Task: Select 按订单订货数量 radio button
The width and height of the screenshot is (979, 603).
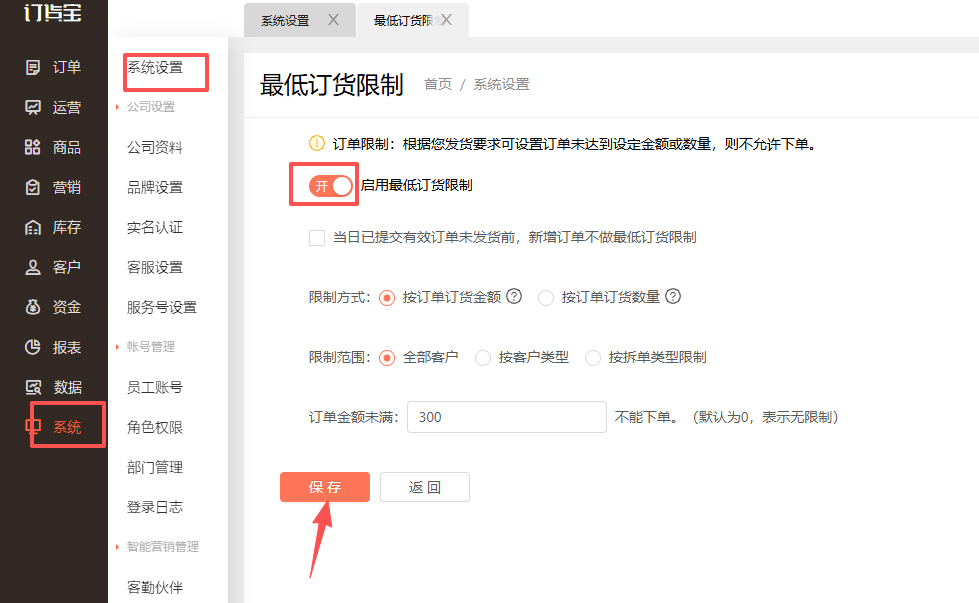Action: pyautogui.click(x=546, y=298)
